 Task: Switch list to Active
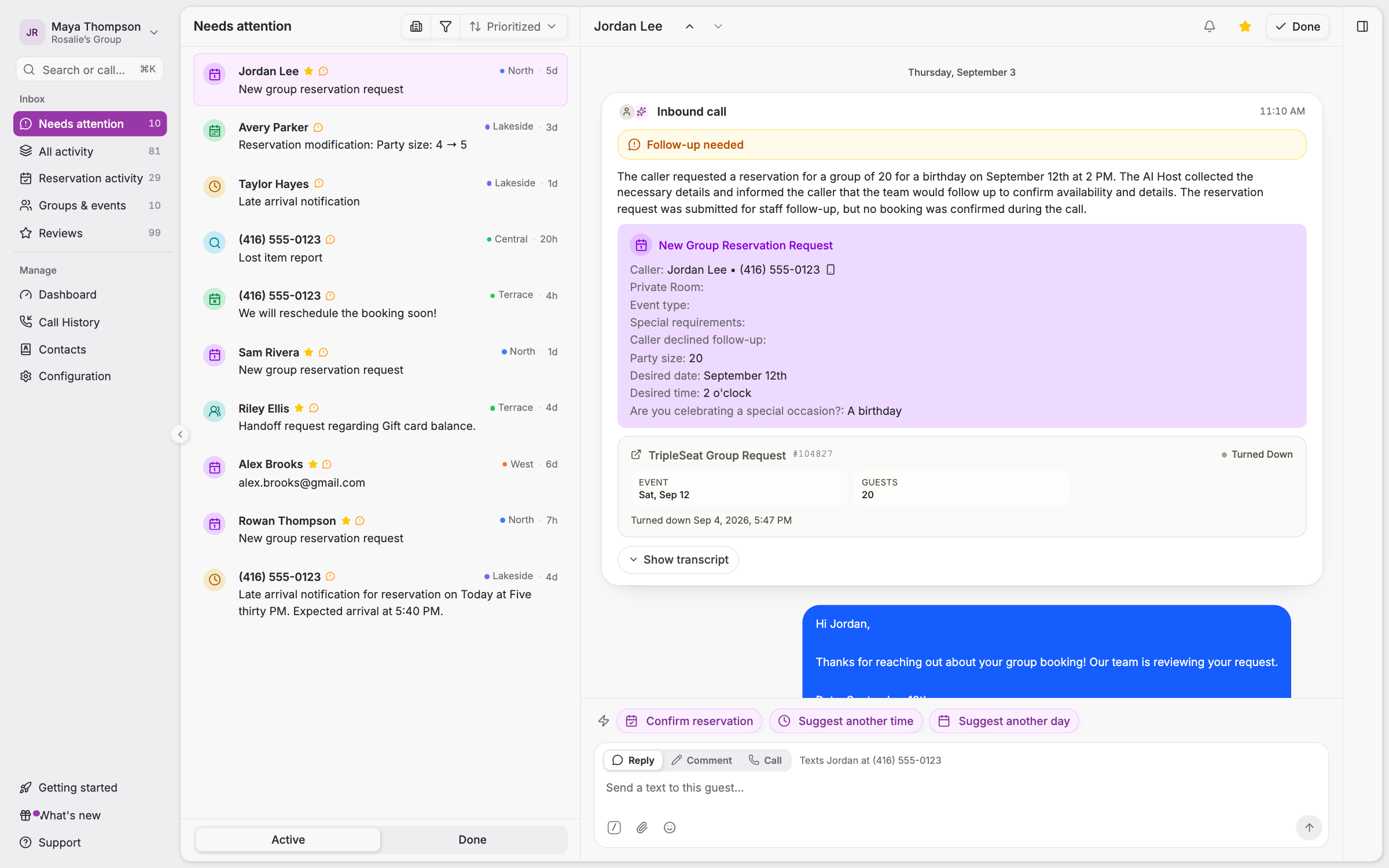(288, 840)
